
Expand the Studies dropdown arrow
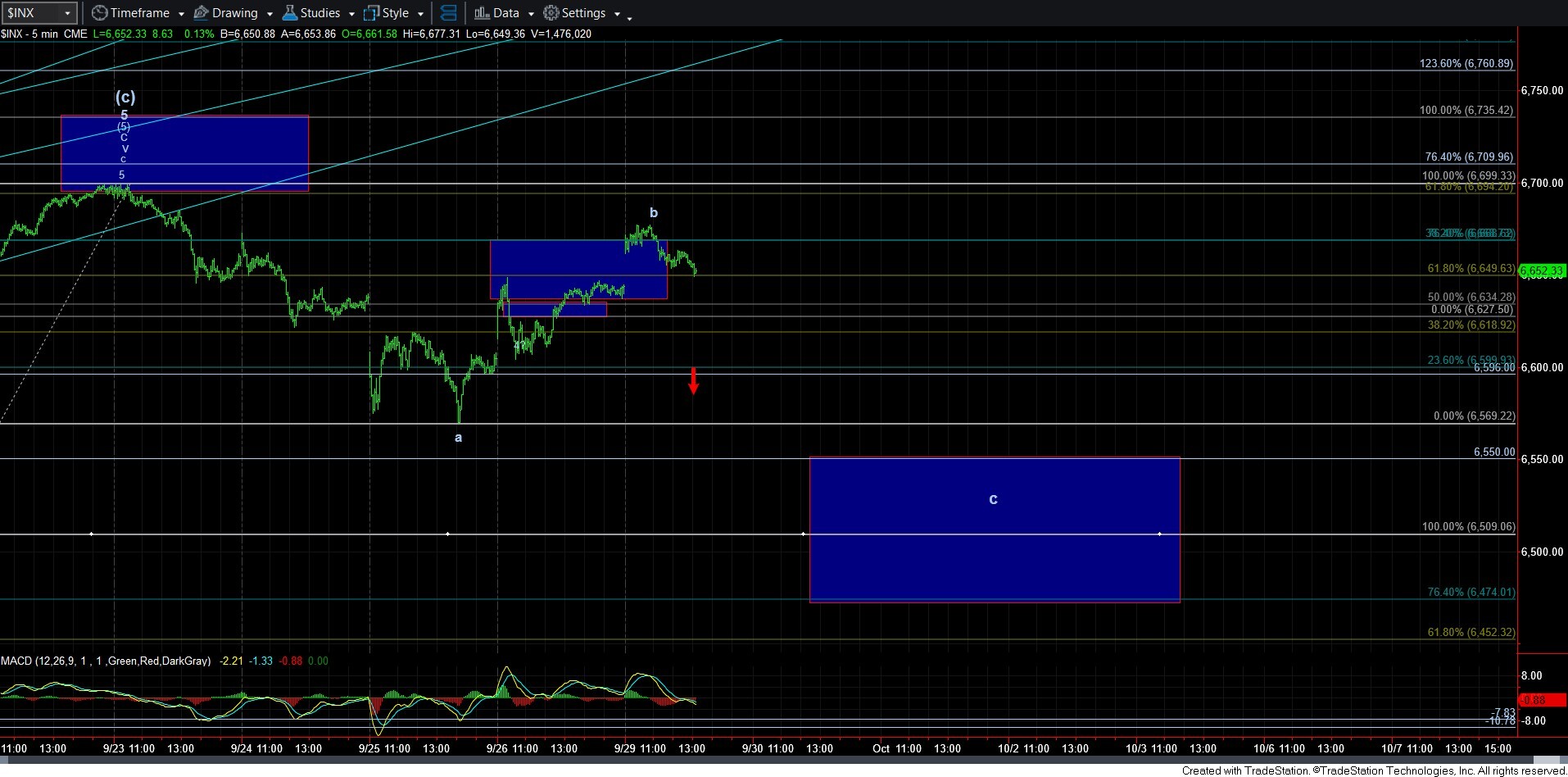tap(351, 14)
